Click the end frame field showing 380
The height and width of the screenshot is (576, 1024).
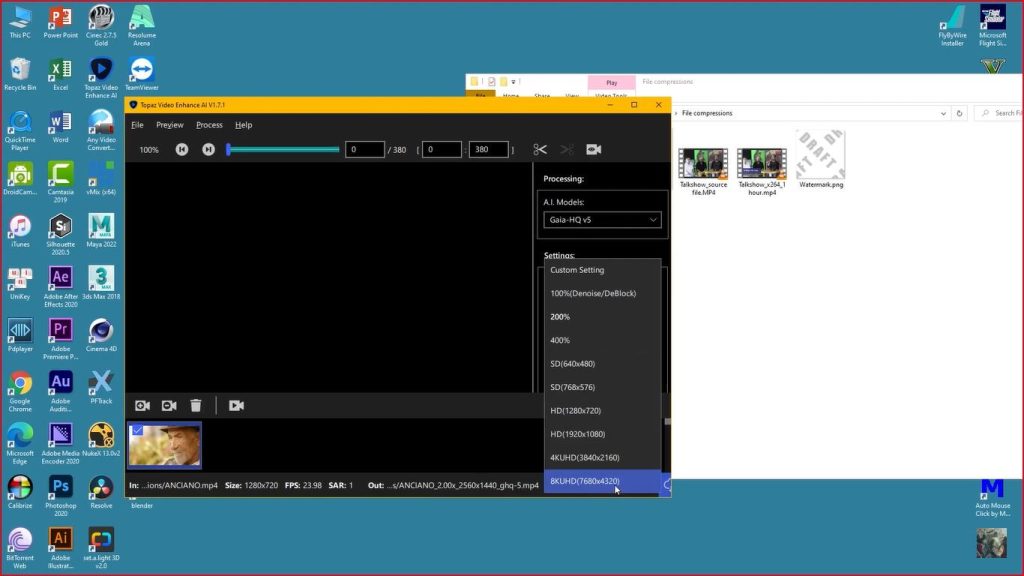pos(490,150)
